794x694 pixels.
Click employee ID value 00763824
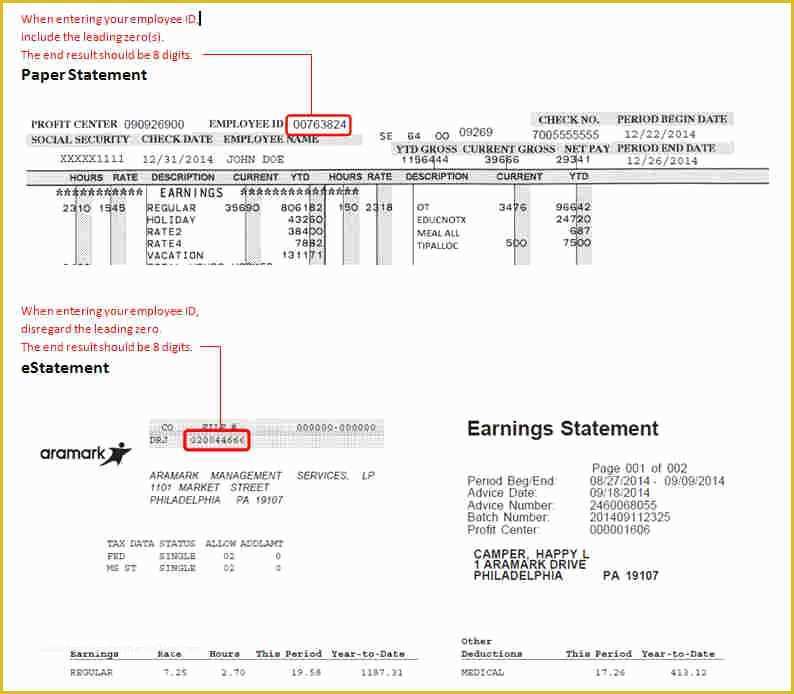pyautogui.click(x=320, y=125)
